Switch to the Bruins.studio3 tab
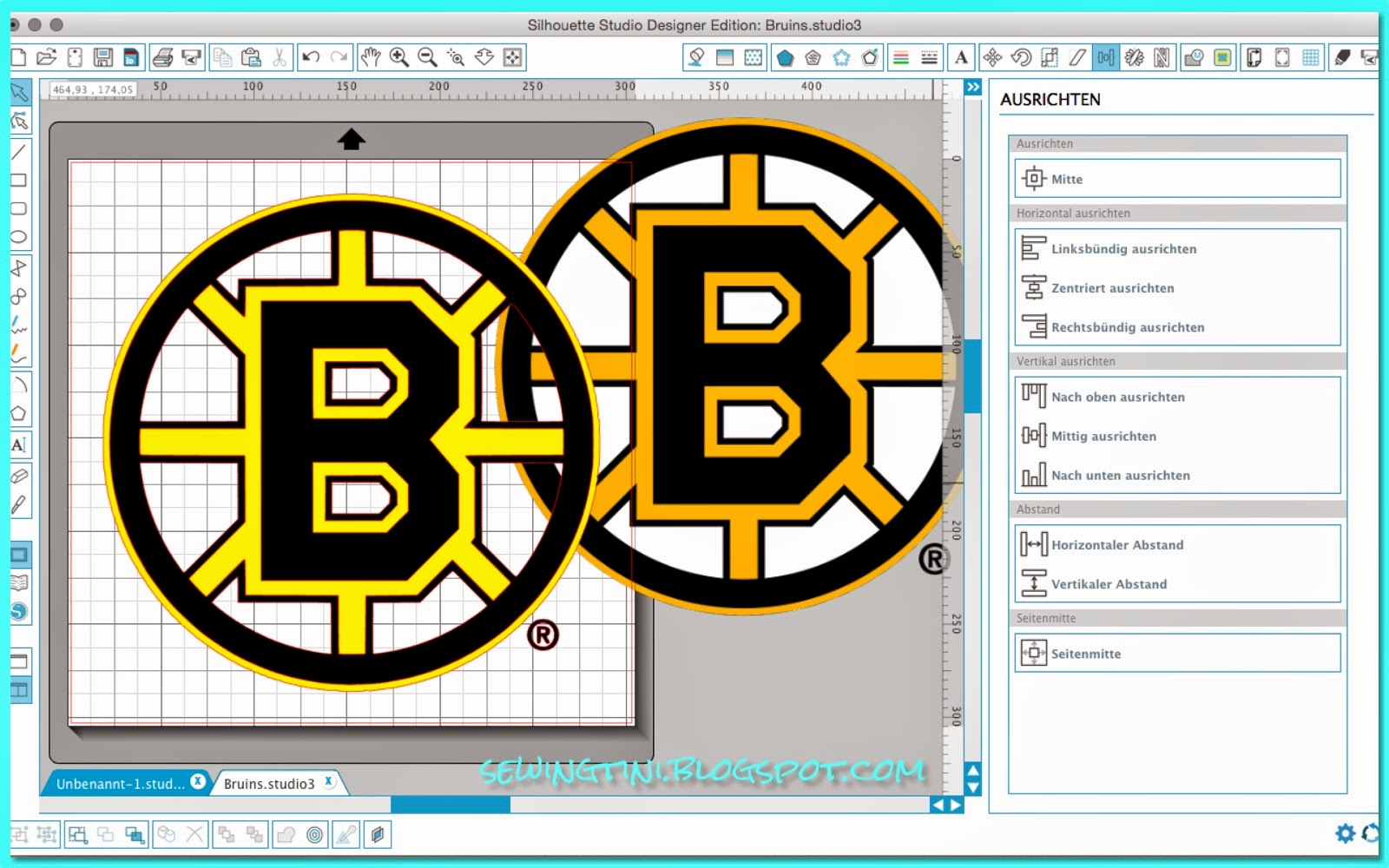1389x868 pixels. point(269,784)
